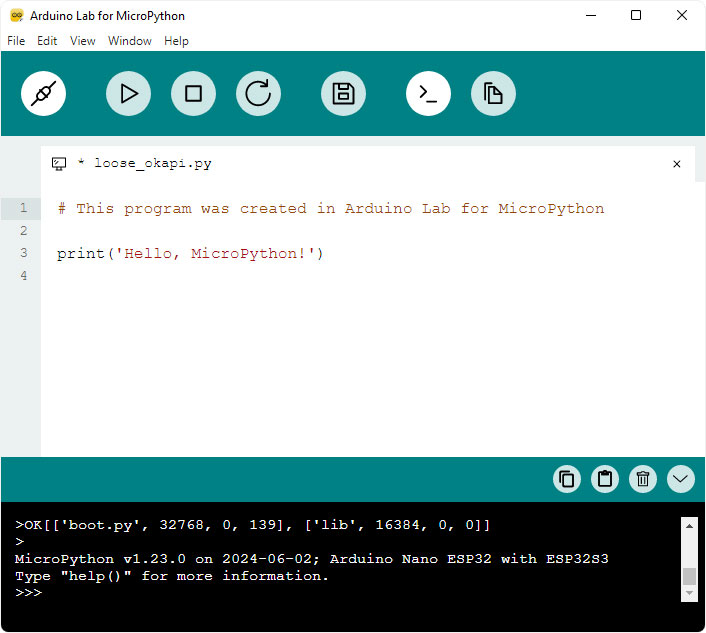Open the Files panel icon

tap(493, 94)
